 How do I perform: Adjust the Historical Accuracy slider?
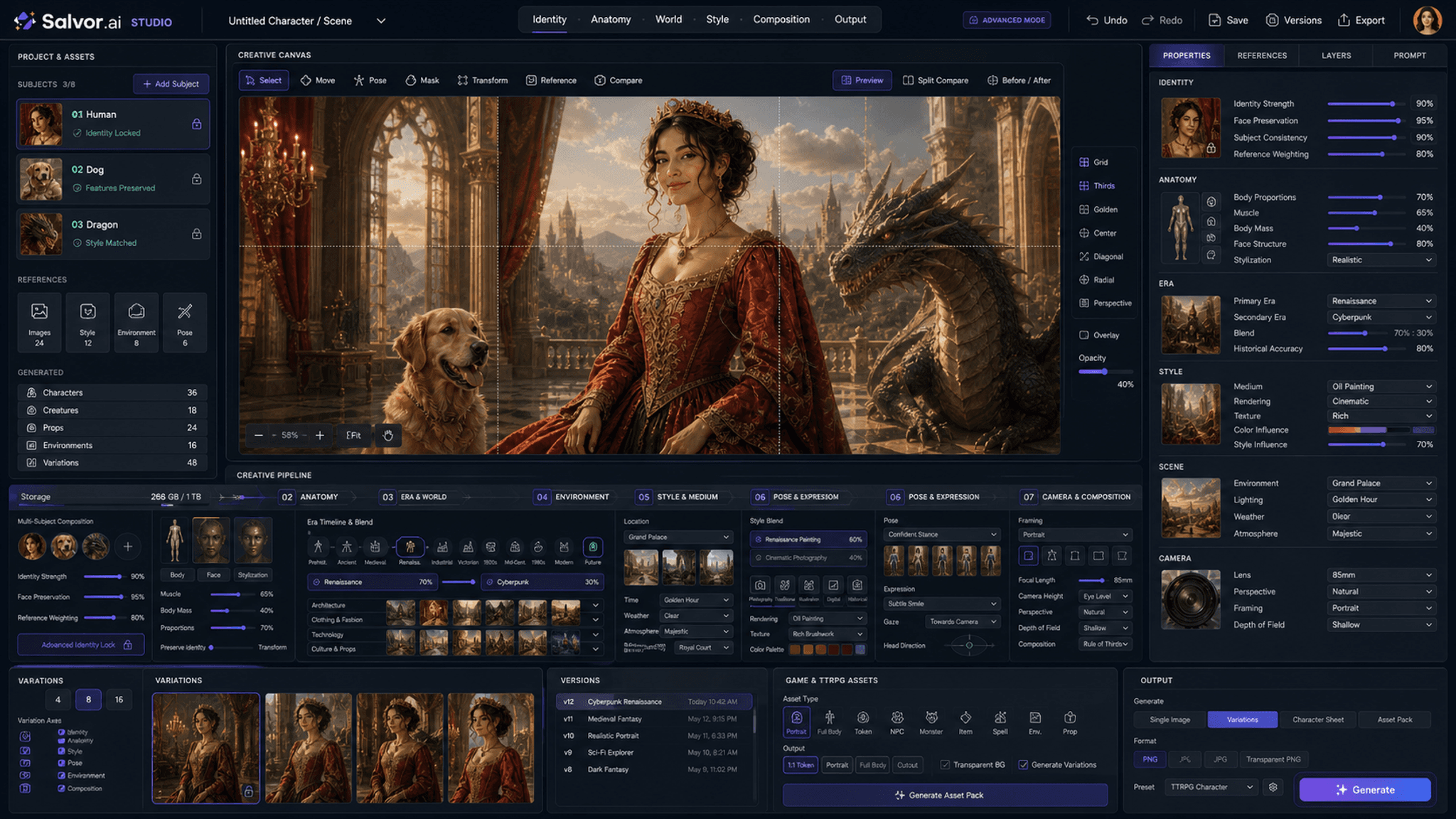1365,349
